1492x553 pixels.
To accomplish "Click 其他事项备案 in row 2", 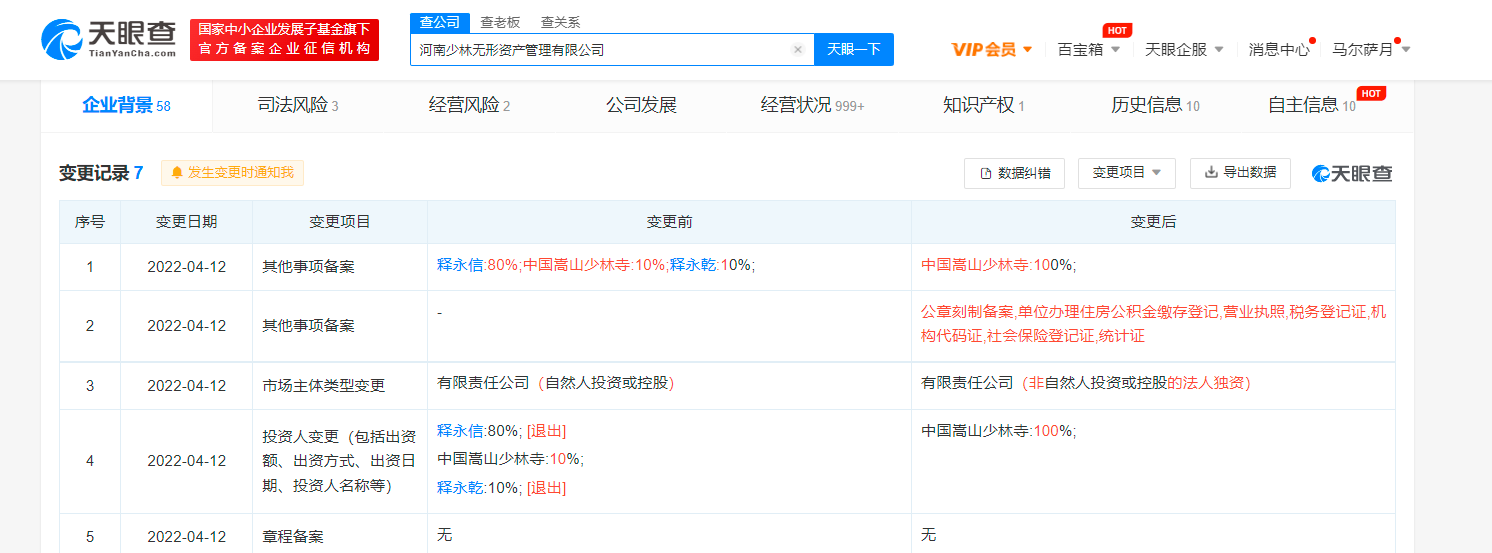I will click(308, 326).
